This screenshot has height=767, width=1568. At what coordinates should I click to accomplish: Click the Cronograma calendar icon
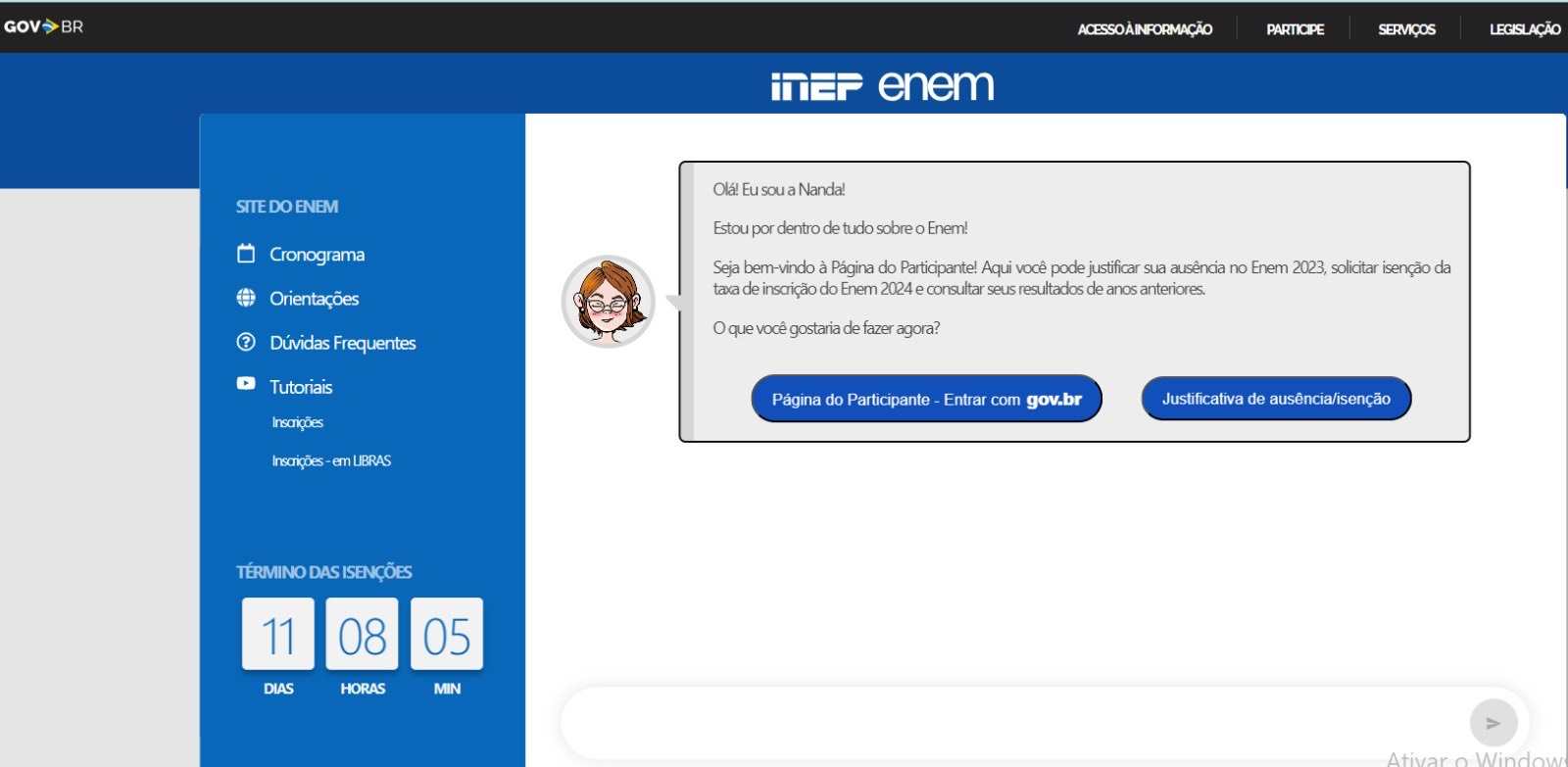click(246, 254)
